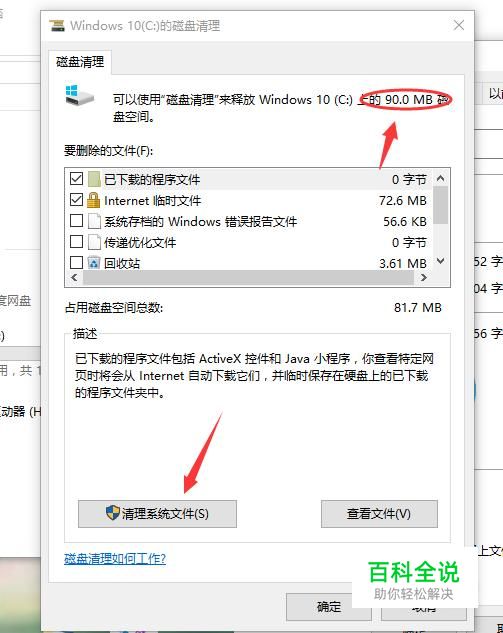
Task: Click the folder icon of 已下载的程序文件
Action: (x=94, y=179)
